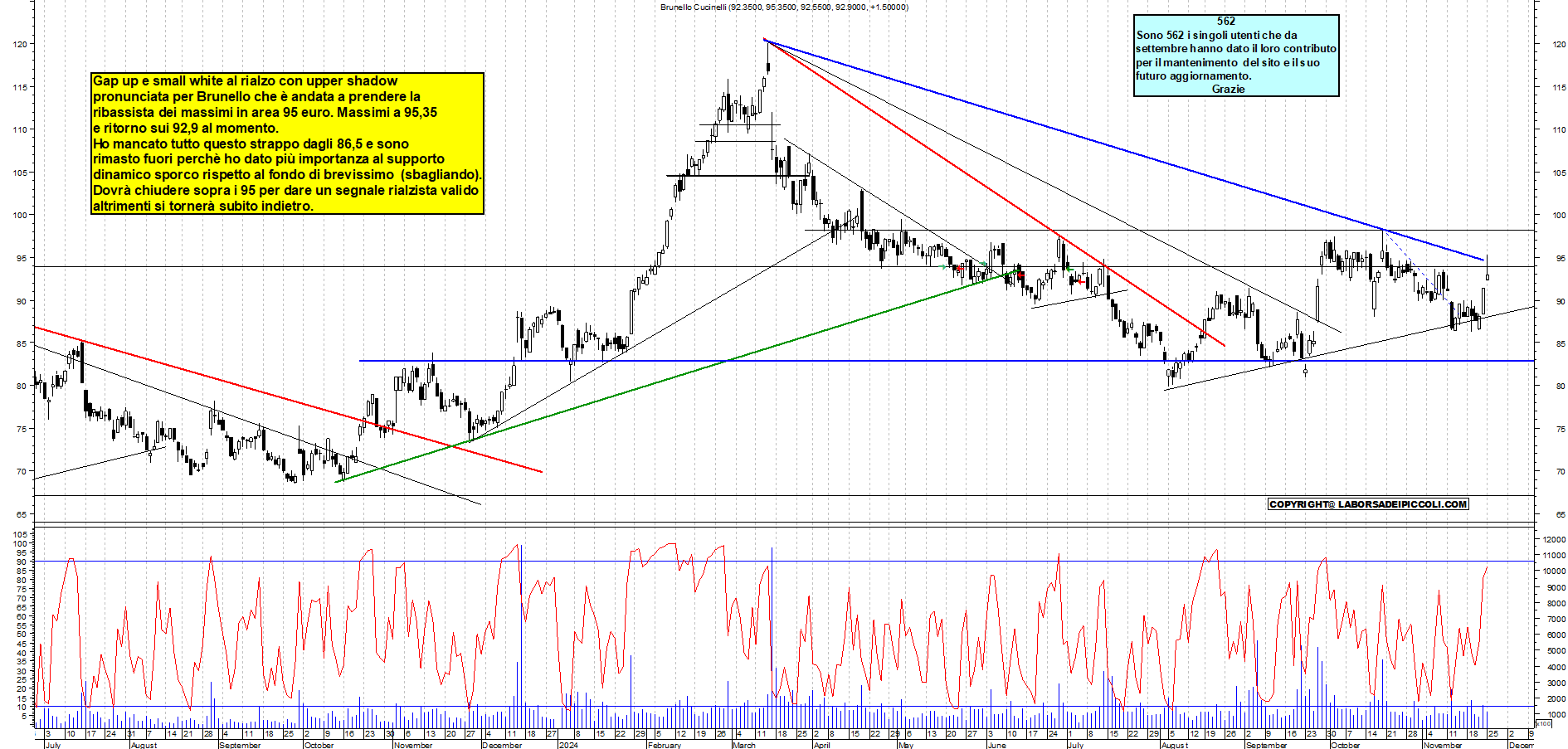Click the '4000' volume axis label
The width and height of the screenshot is (1568, 749).
[1556, 667]
